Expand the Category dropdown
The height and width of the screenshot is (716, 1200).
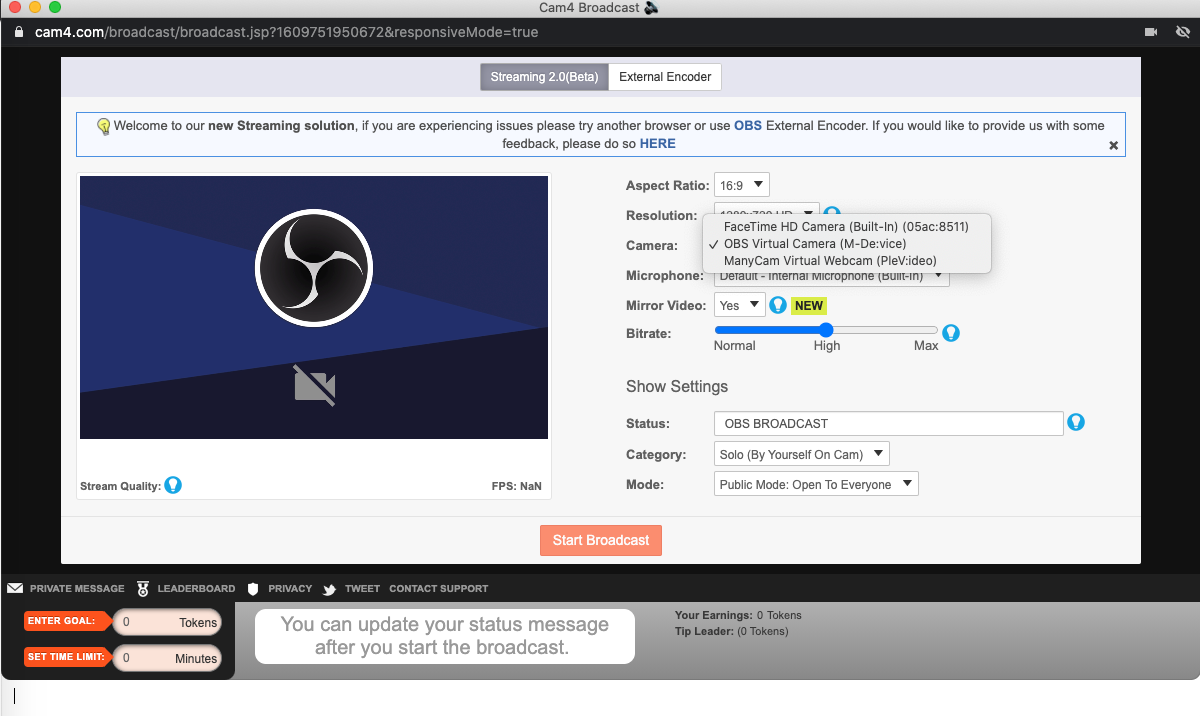801,454
